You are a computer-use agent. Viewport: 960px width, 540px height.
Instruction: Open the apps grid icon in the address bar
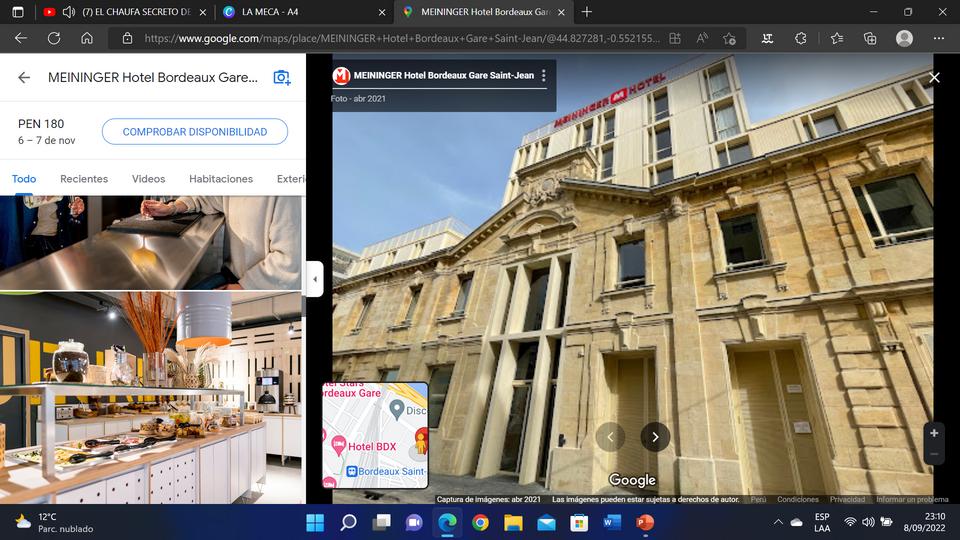(x=675, y=39)
